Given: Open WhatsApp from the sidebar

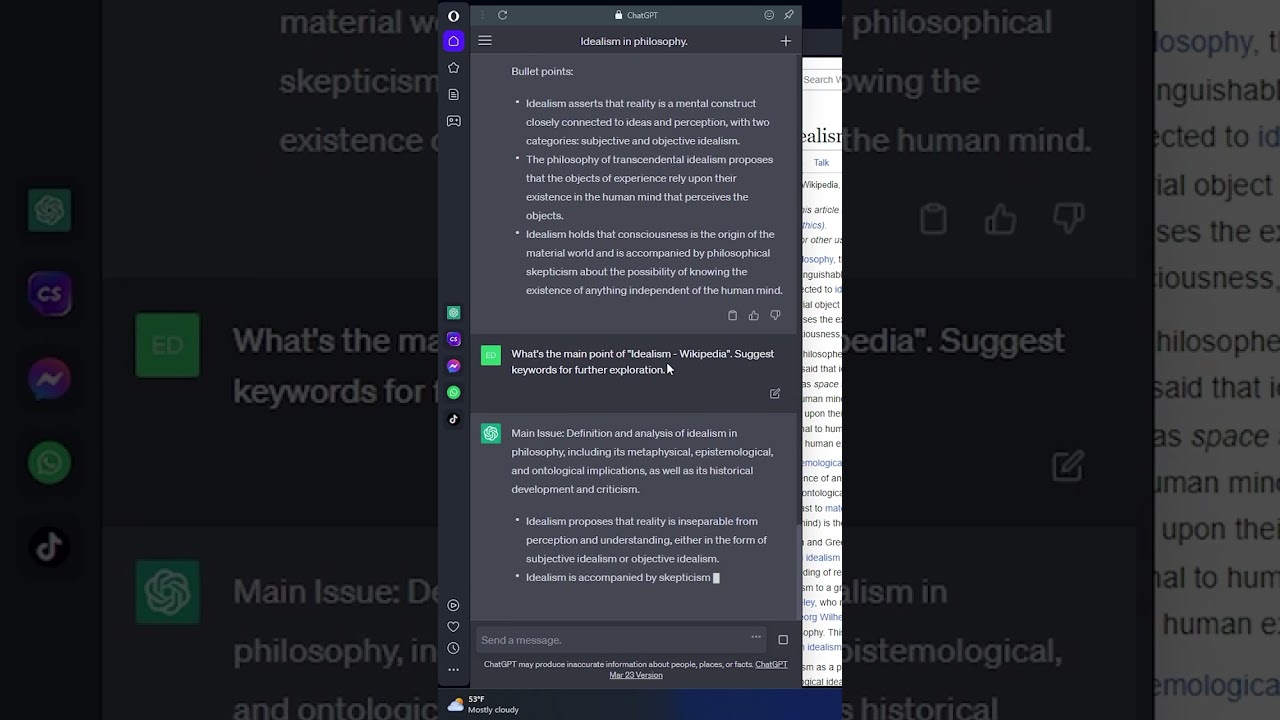Looking at the screenshot, I should (x=453, y=393).
